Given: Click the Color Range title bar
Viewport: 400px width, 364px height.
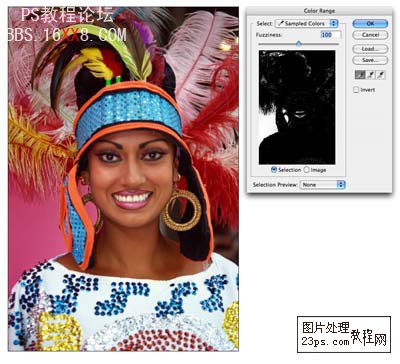Looking at the screenshot, I should tap(319, 11).
